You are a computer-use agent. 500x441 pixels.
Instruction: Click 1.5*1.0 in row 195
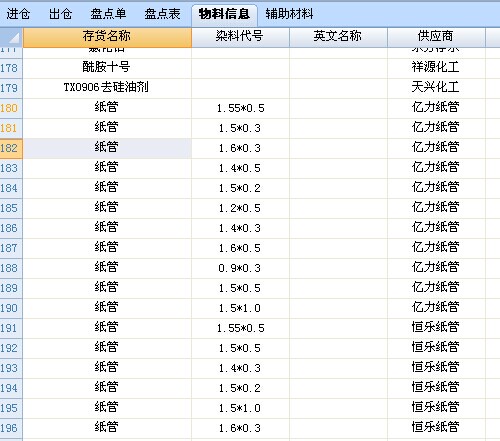240,408
